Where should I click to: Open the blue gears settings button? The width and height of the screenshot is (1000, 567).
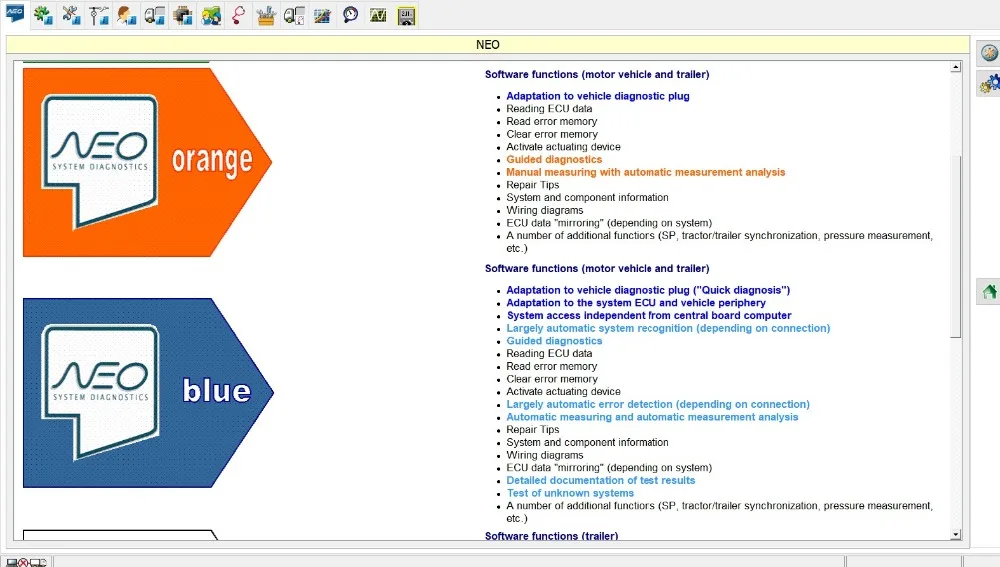tap(990, 84)
